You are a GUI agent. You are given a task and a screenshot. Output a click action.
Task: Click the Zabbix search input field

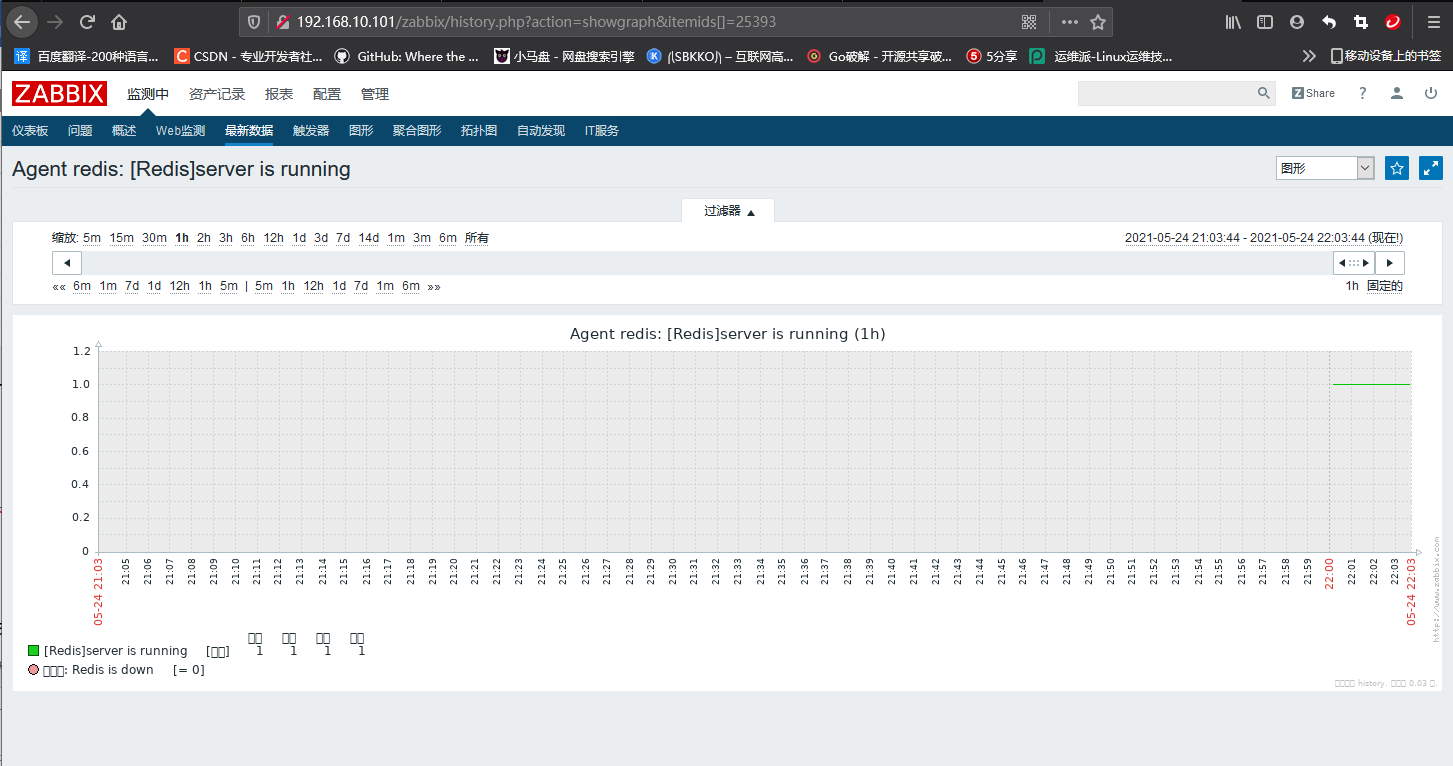(x=1166, y=93)
